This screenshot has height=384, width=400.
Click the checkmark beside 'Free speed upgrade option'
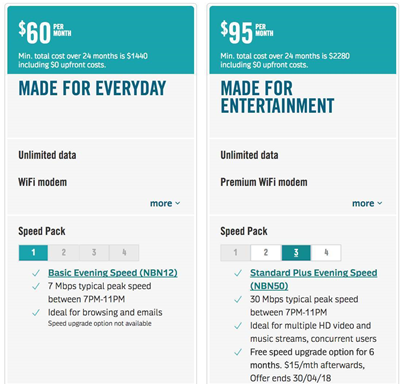[x=238, y=352]
